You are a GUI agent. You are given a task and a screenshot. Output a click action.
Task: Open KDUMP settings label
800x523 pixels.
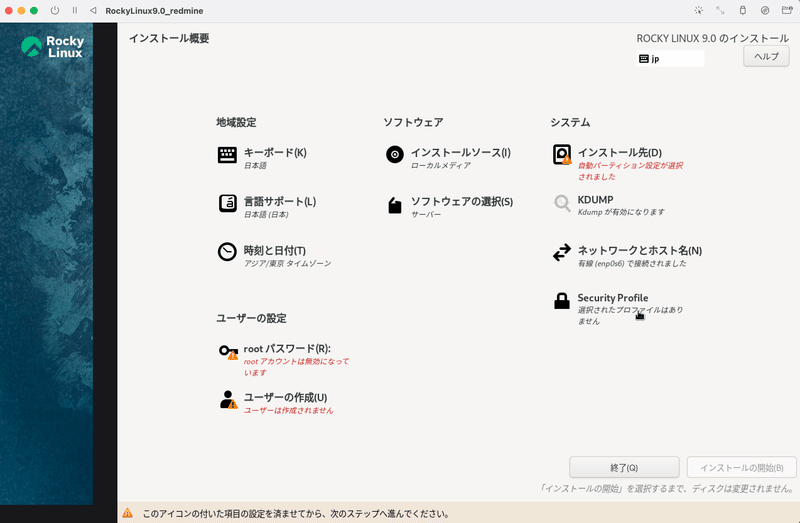click(x=595, y=200)
